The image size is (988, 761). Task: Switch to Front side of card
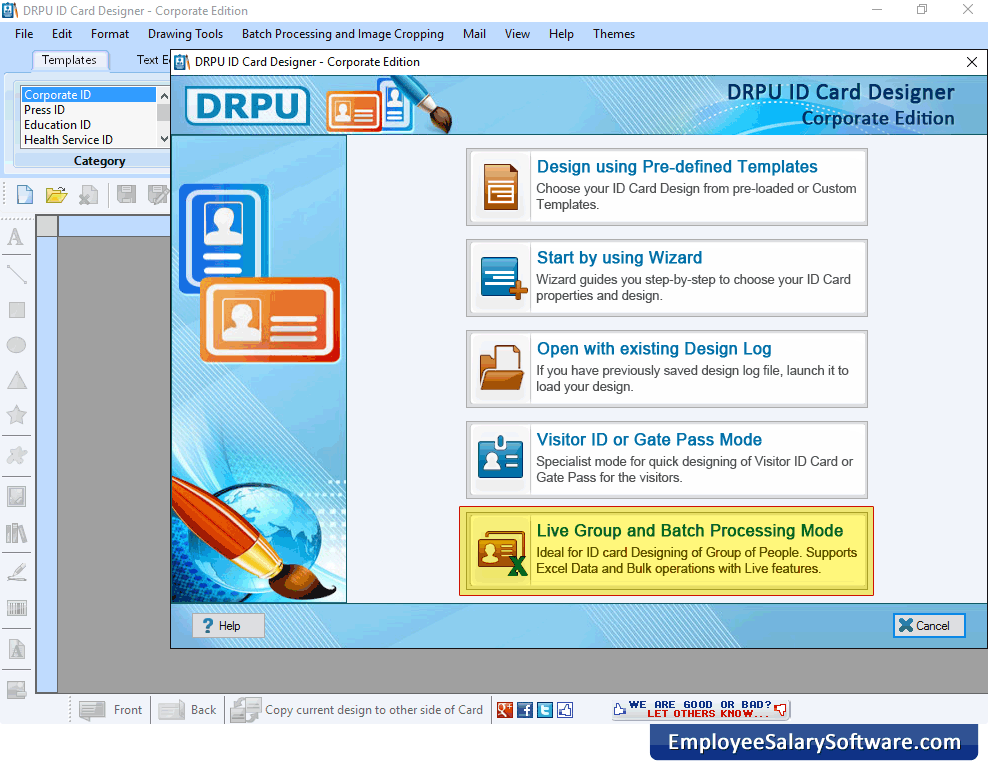click(x=111, y=710)
